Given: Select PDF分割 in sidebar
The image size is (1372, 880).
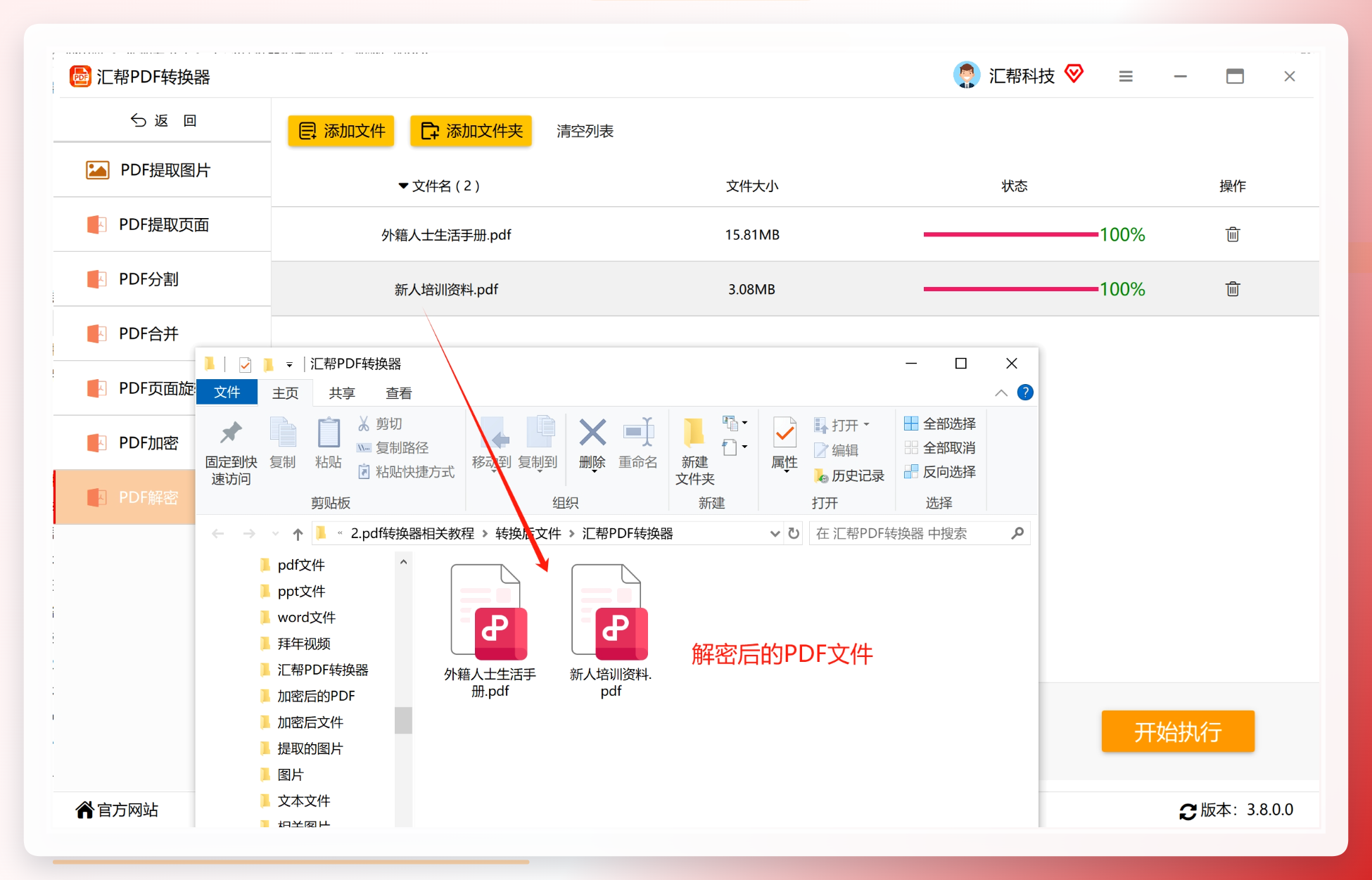Looking at the screenshot, I should click(162, 279).
